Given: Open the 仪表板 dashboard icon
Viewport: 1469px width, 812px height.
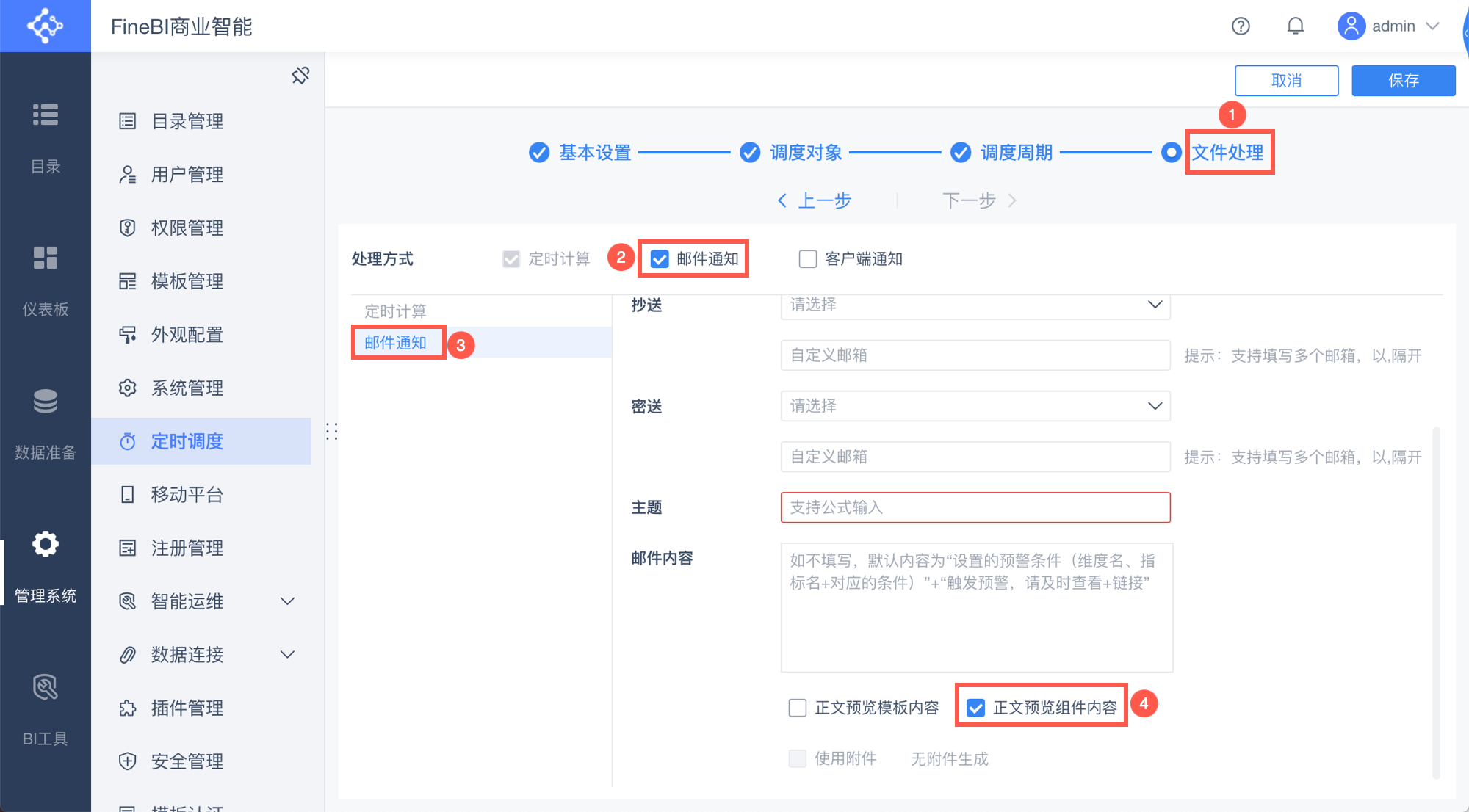Looking at the screenshot, I should (45, 258).
